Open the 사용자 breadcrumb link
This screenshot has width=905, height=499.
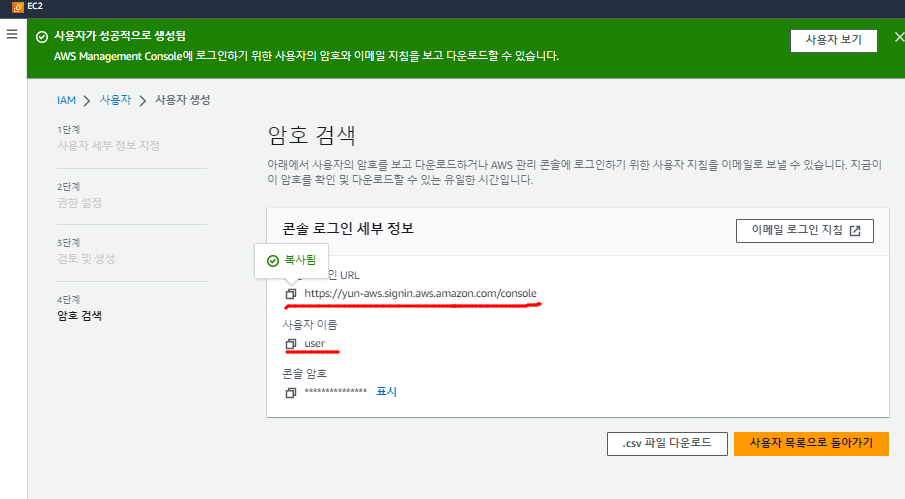coord(115,100)
